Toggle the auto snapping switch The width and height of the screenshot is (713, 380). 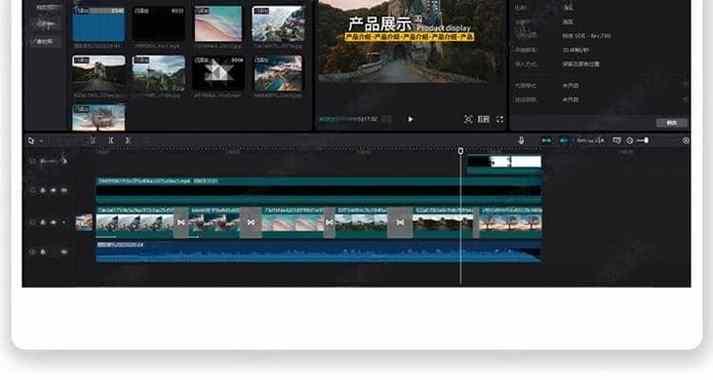563,140
